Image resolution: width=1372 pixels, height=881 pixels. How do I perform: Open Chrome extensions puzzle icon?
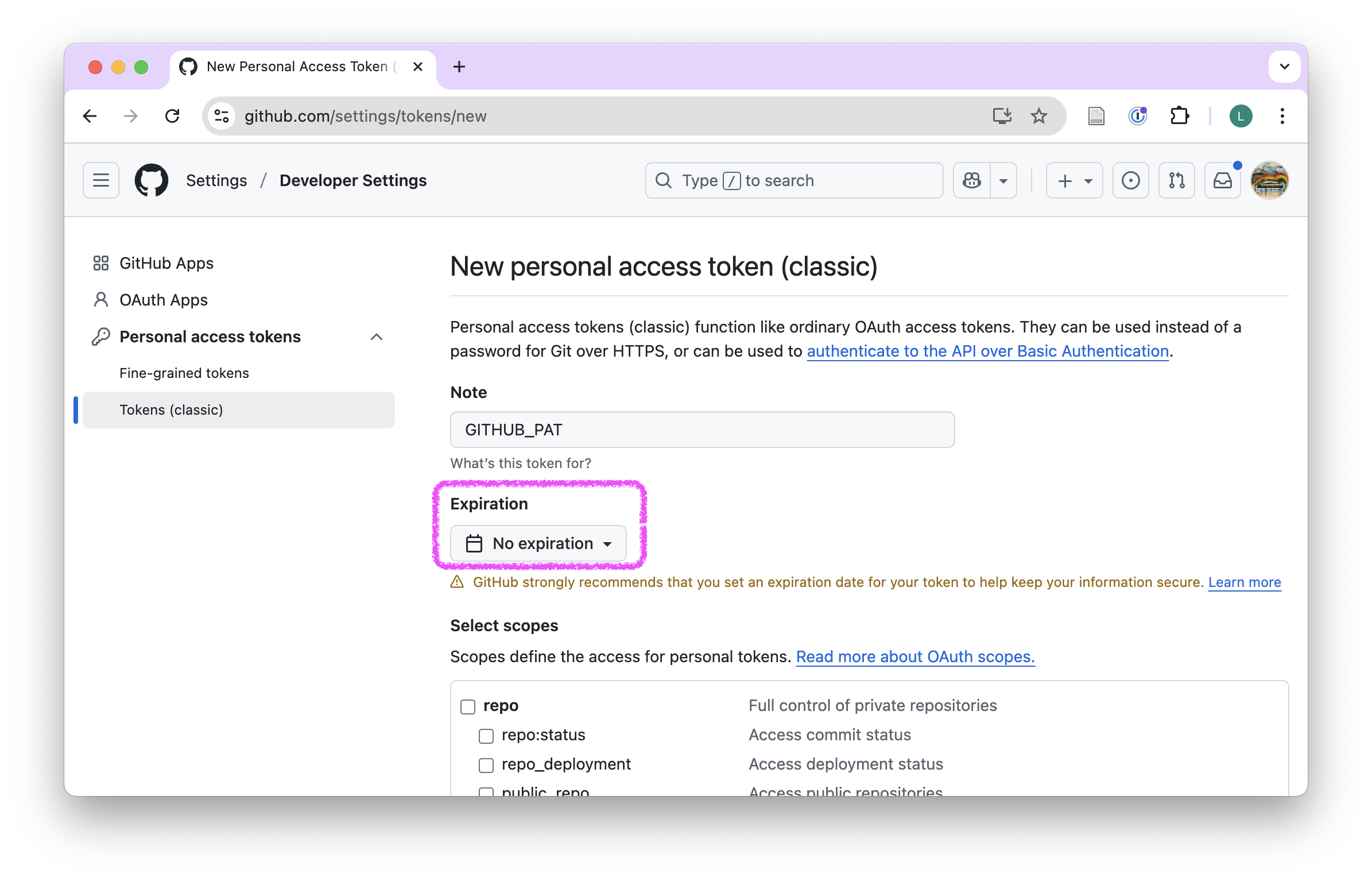1179,116
